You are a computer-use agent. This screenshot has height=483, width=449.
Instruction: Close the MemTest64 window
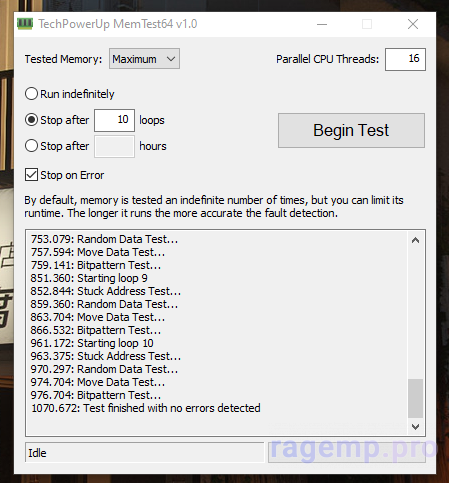(x=413, y=24)
